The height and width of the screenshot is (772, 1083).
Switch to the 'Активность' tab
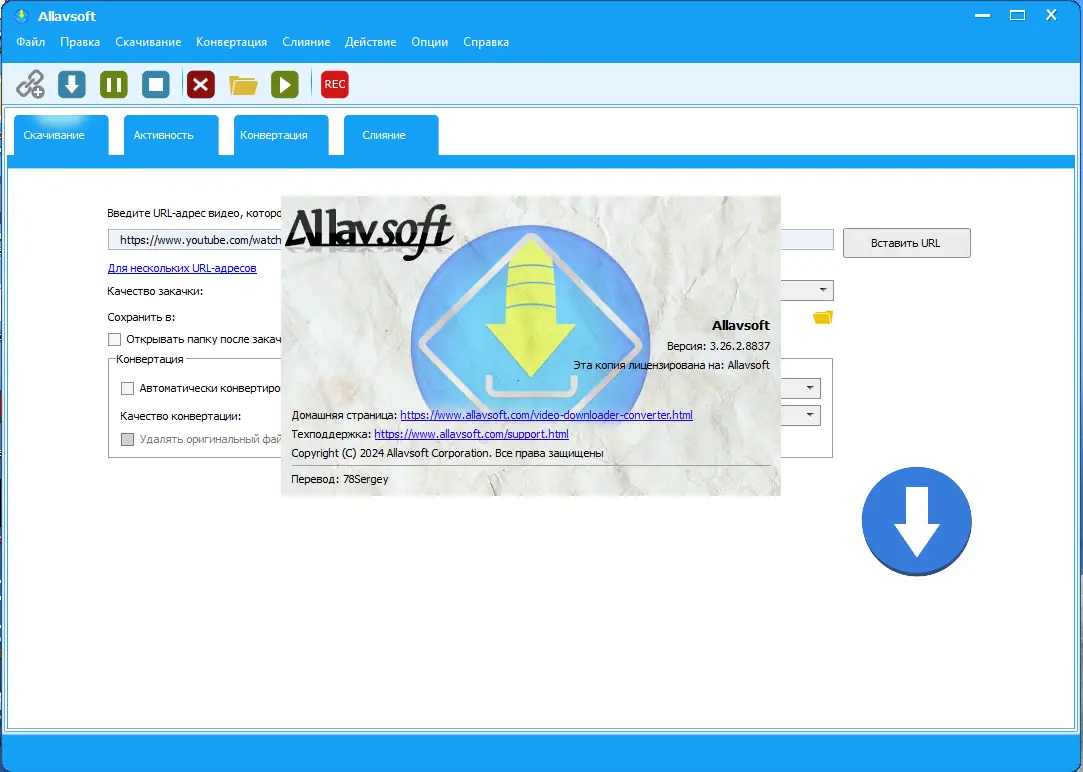click(x=171, y=135)
